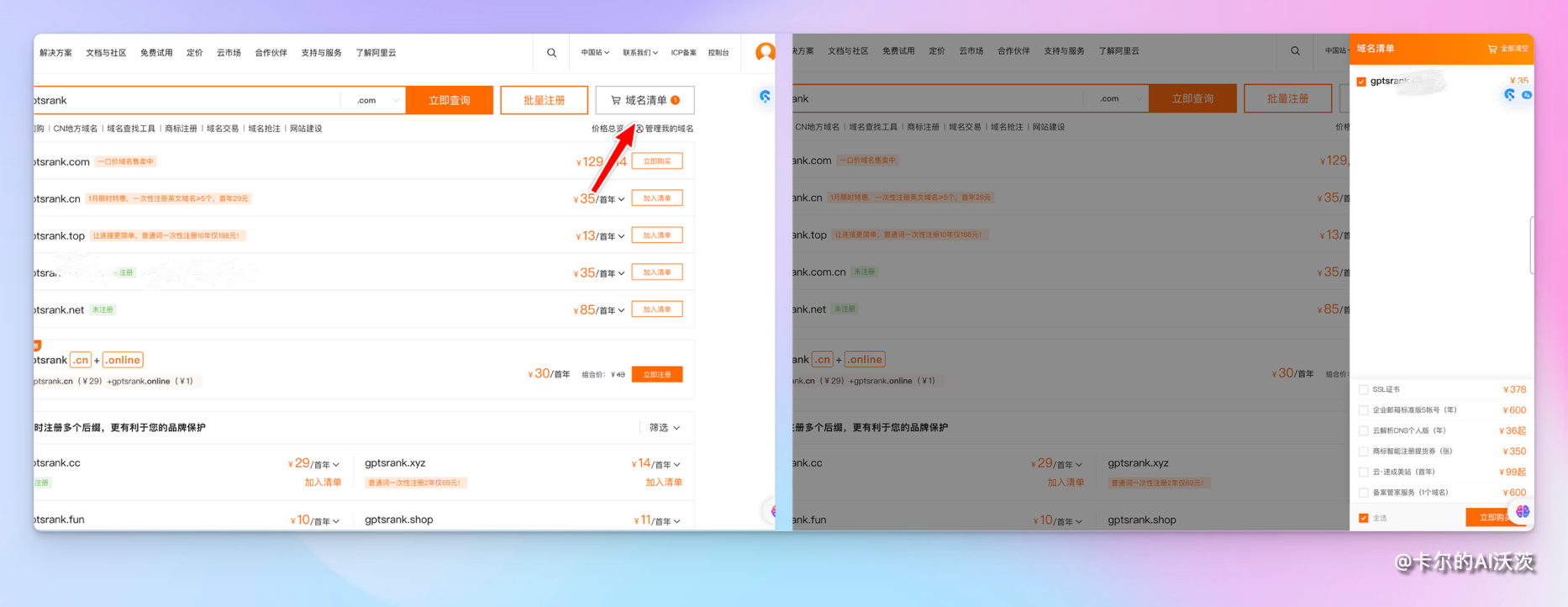1568x607 pixels.
Task: Check the SSL证书 add-on checkbox
Action: tap(1363, 389)
